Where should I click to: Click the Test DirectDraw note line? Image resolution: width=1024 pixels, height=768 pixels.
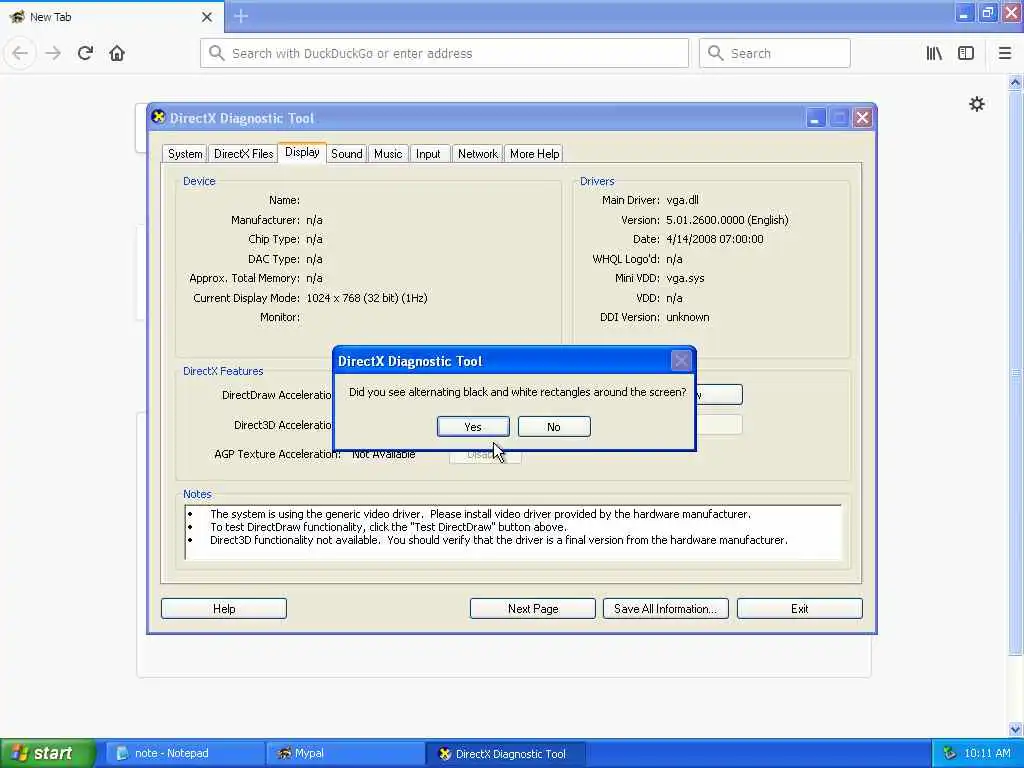(x=389, y=527)
